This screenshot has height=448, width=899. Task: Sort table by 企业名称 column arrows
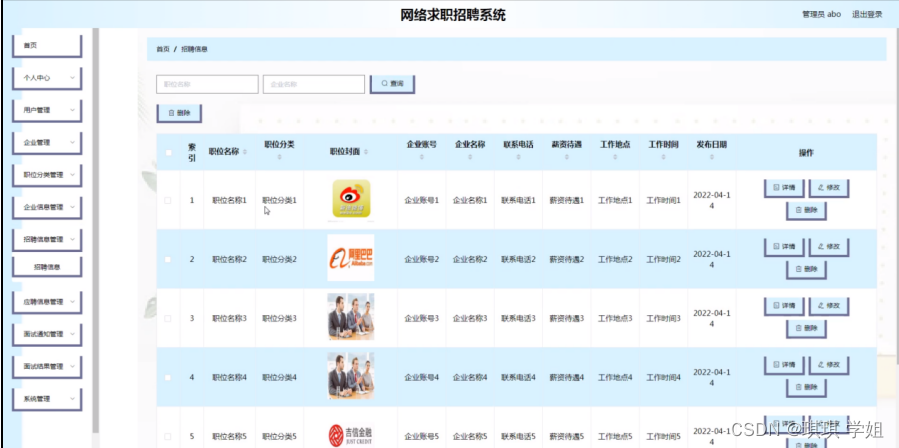470,157
